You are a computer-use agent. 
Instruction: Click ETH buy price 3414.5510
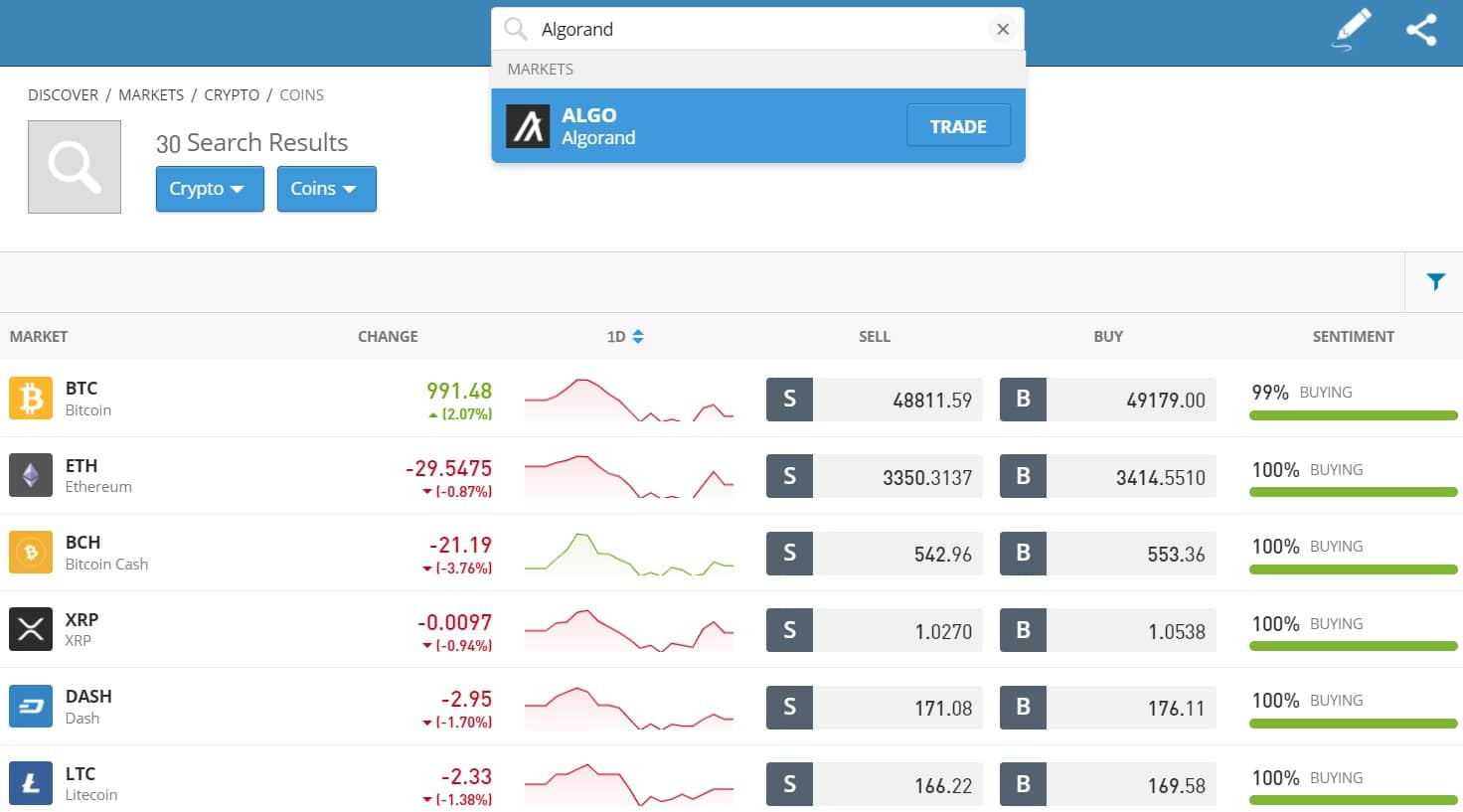click(1161, 478)
